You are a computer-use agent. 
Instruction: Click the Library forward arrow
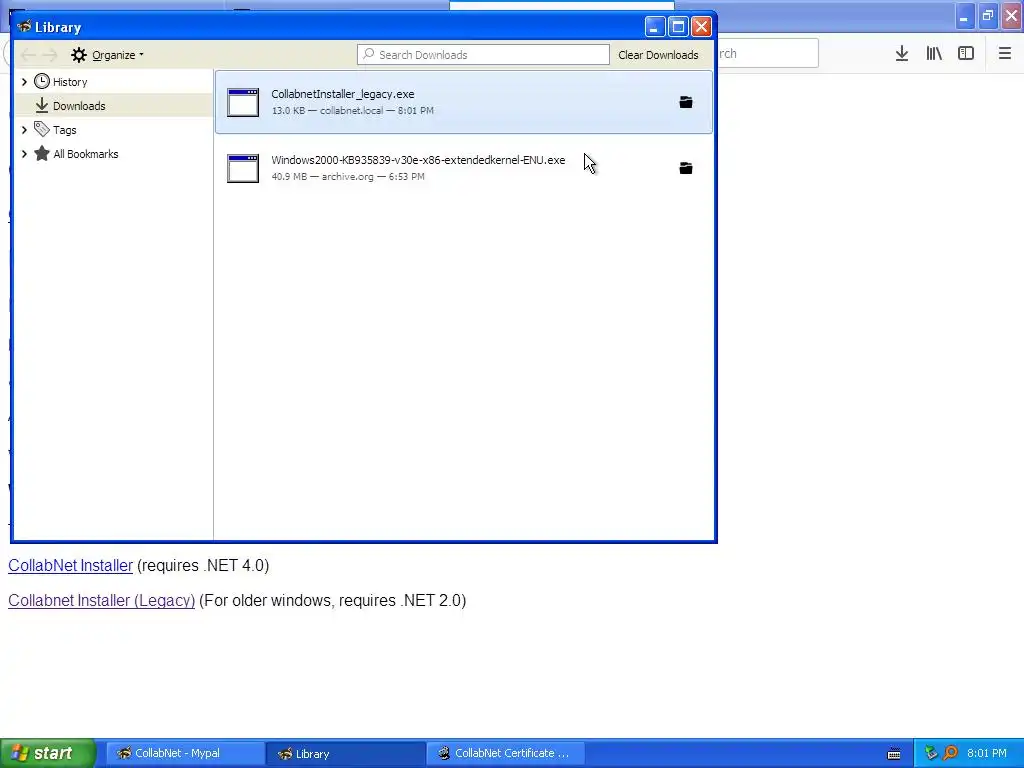pyautogui.click(x=50, y=55)
